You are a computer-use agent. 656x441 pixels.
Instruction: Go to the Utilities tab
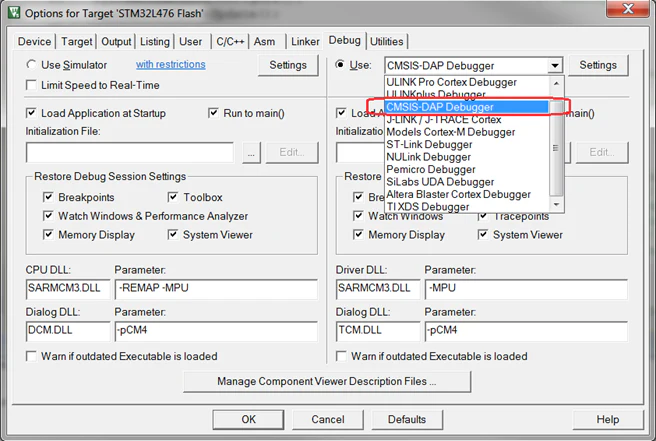(387, 42)
